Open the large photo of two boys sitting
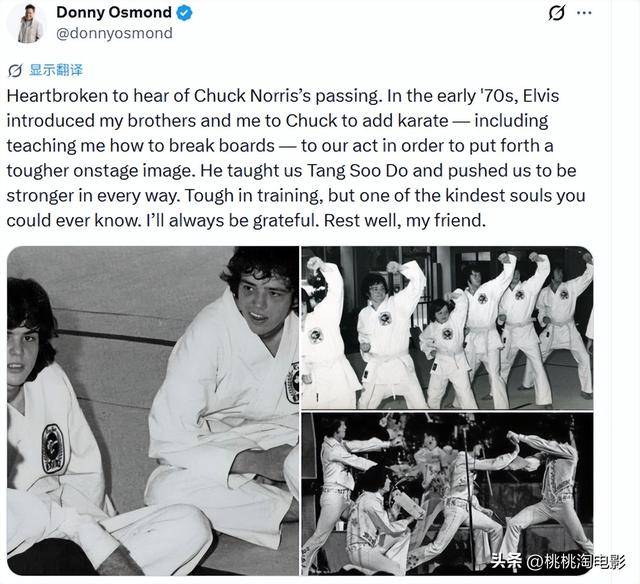The image size is (640, 584). coord(153,411)
